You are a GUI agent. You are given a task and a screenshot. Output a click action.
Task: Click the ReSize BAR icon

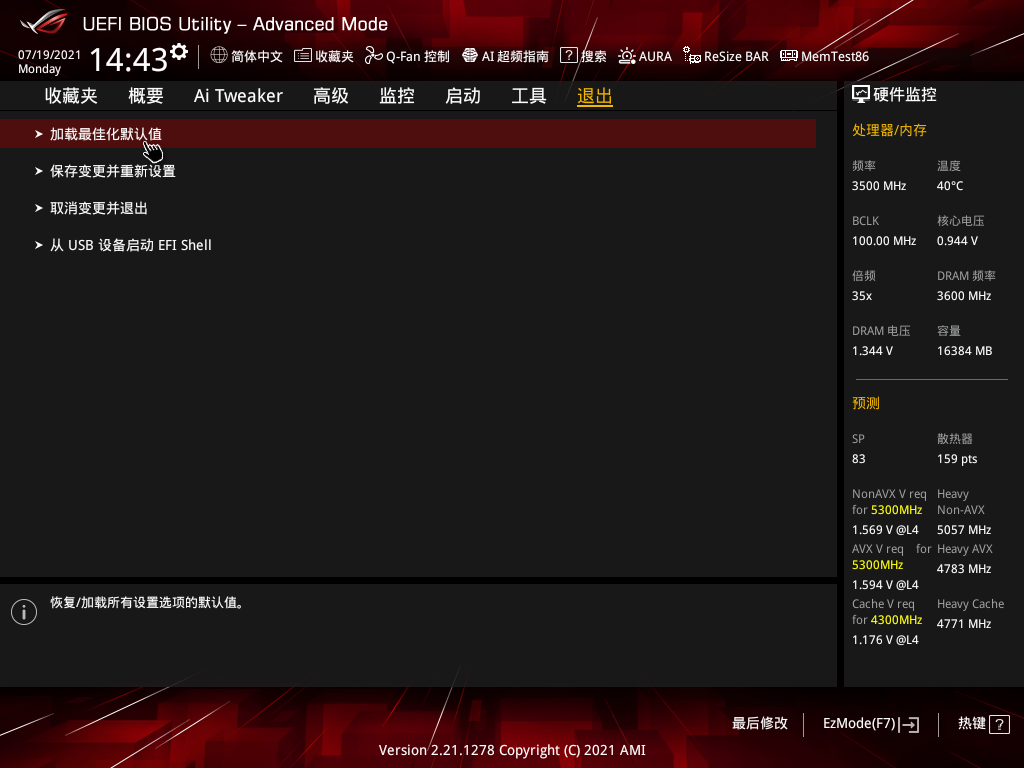pos(692,56)
